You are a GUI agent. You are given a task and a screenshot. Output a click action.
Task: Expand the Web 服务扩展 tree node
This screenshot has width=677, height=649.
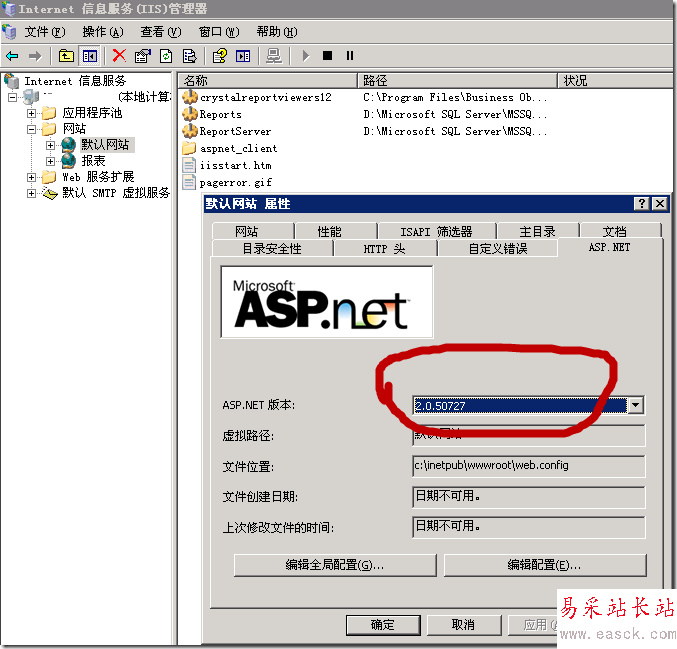pyautogui.click(x=31, y=177)
